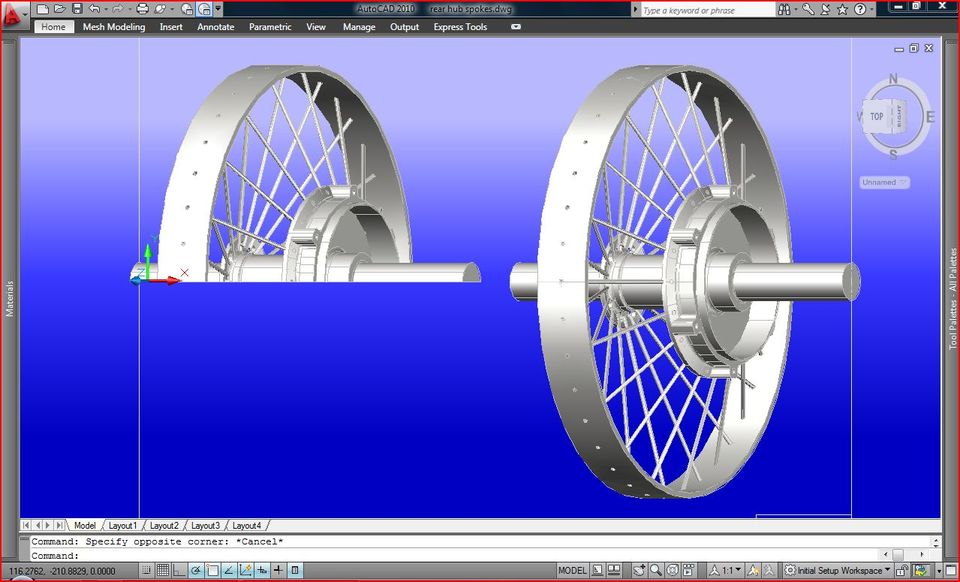Toggle Object Snap on
The width and height of the screenshot is (960, 582).
(x=212, y=571)
